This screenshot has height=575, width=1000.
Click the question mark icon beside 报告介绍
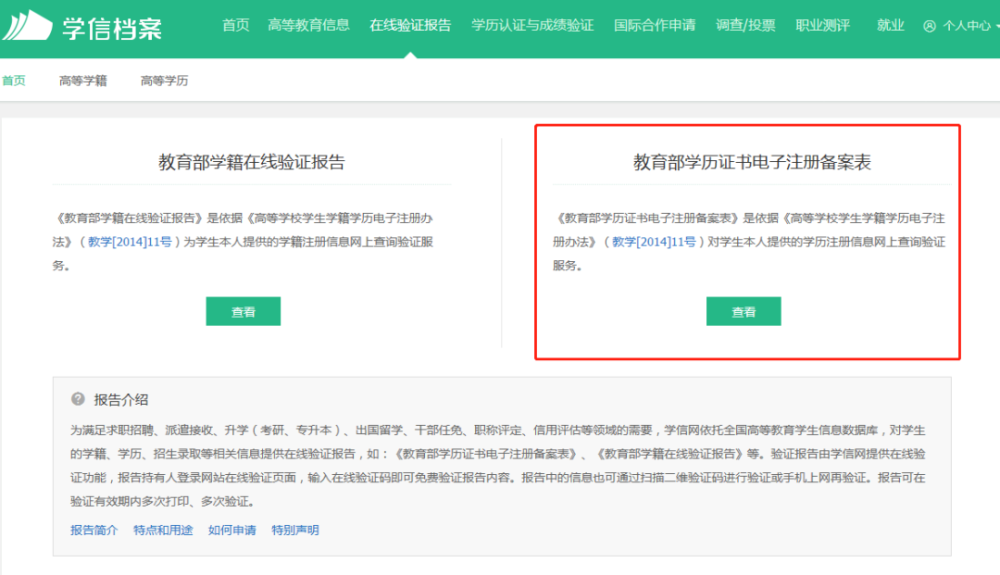click(x=78, y=399)
